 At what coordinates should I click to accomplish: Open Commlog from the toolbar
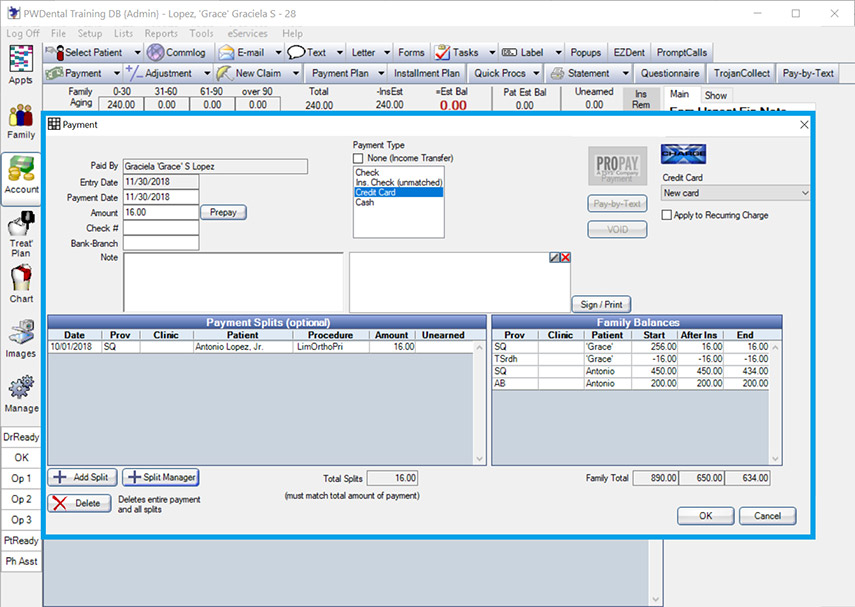[x=176, y=52]
